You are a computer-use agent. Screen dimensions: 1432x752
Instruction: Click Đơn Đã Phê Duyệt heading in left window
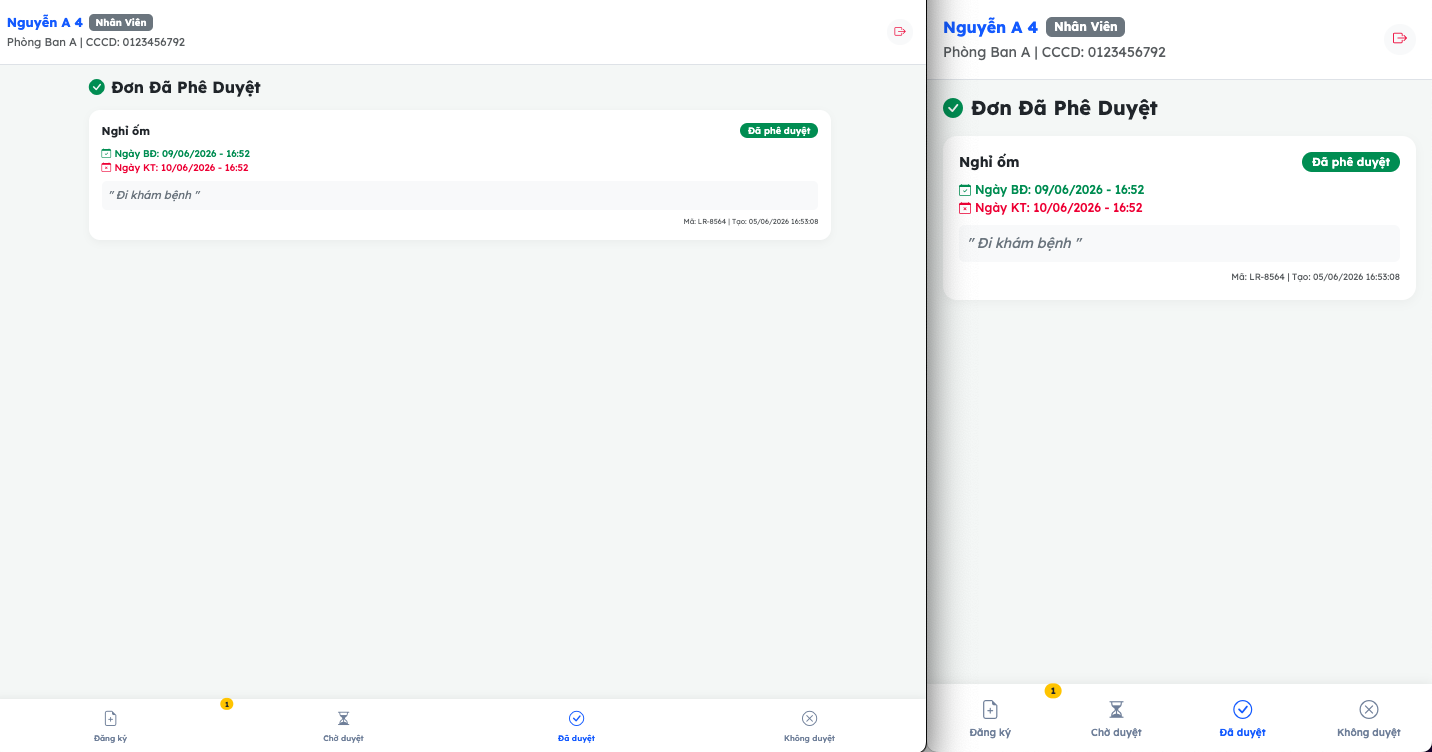[186, 87]
